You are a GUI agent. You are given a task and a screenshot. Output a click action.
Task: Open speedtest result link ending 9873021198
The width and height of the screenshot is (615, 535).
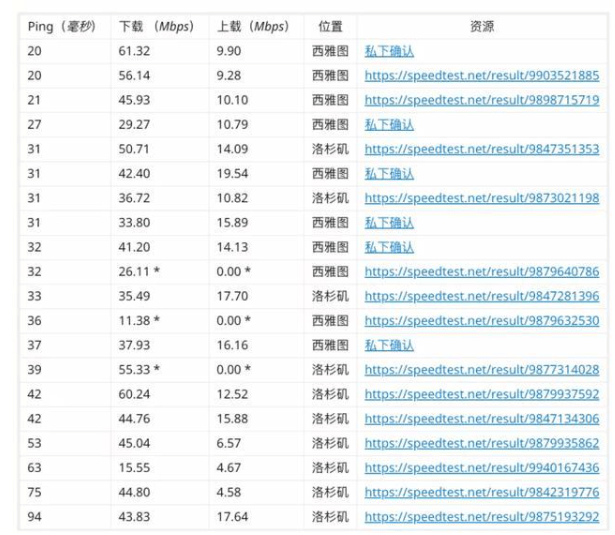[482, 198]
